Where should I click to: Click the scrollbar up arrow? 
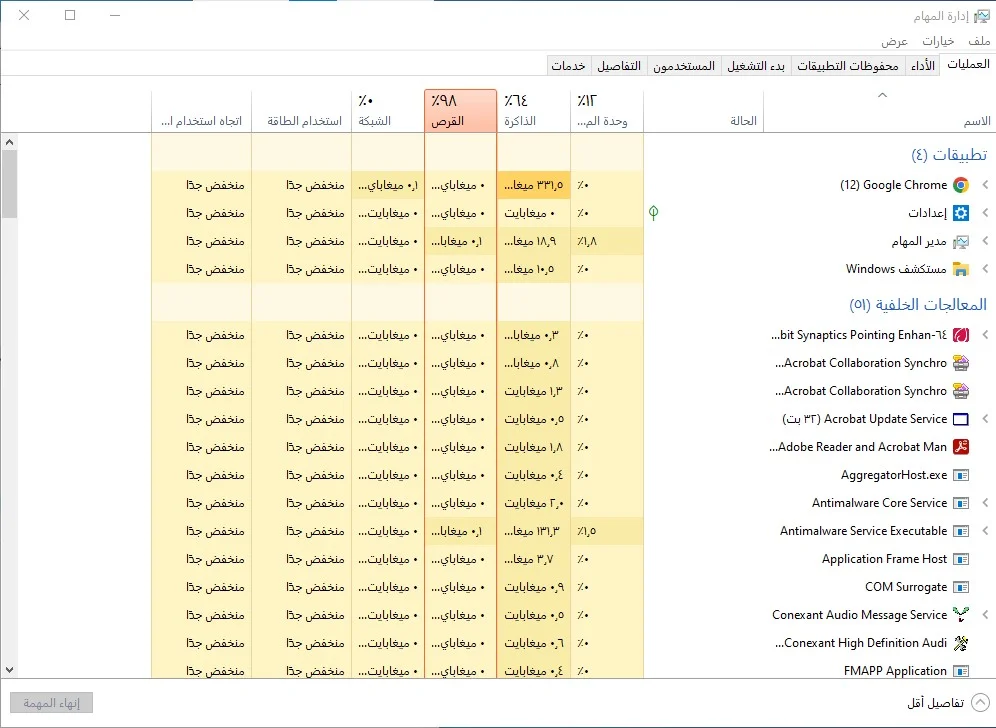(x=9, y=142)
